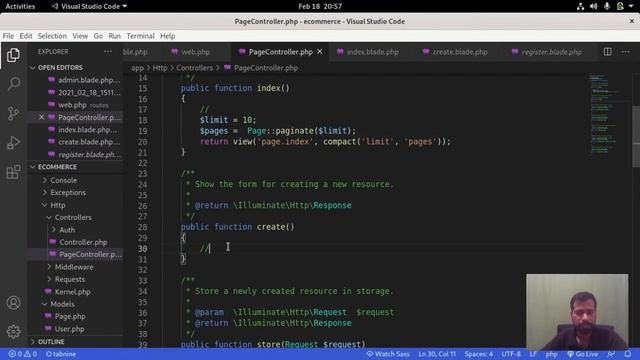The image size is (640, 360).
Task: Expand the Console folder
Action: [63, 180]
